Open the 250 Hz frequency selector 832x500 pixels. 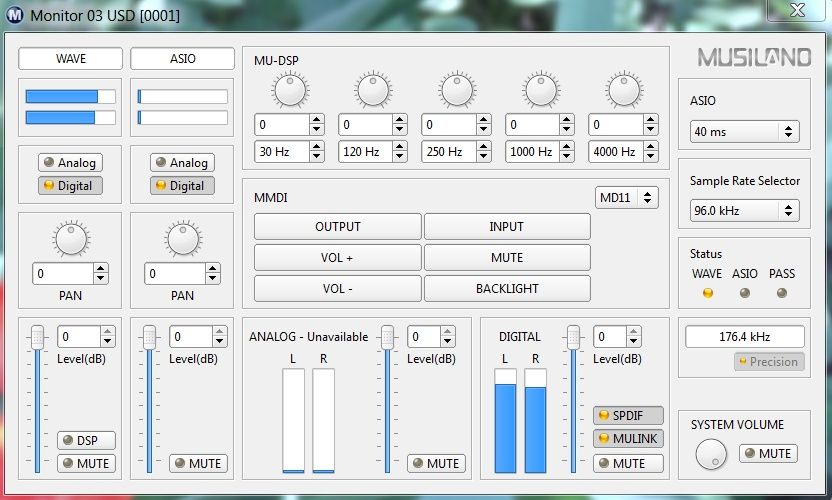click(x=456, y=152)
